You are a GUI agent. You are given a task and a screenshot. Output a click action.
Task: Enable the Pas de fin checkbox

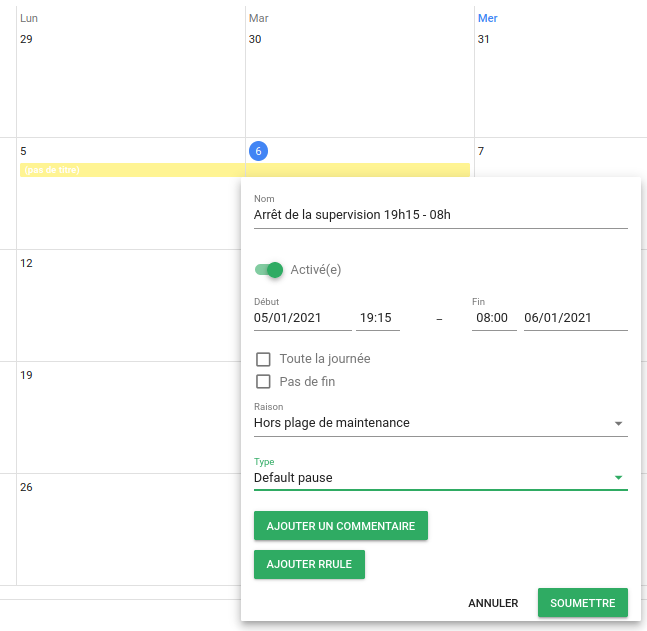coord(264,381)
